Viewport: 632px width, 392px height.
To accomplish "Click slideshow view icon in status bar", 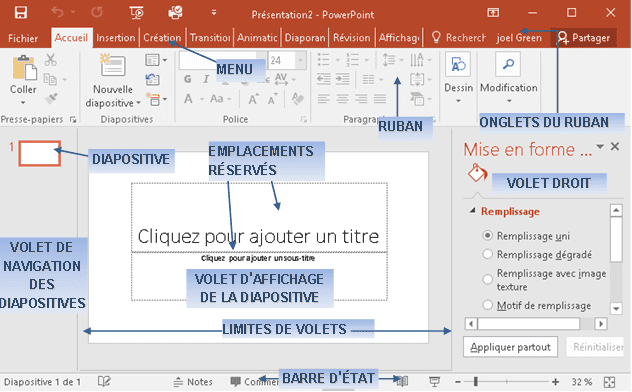I will [434, 382].
